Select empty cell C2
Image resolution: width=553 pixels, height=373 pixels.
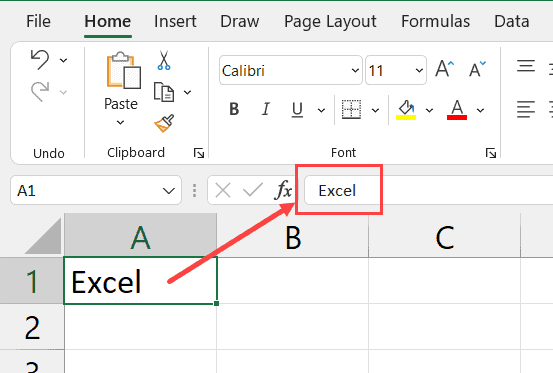click(444, 327)
